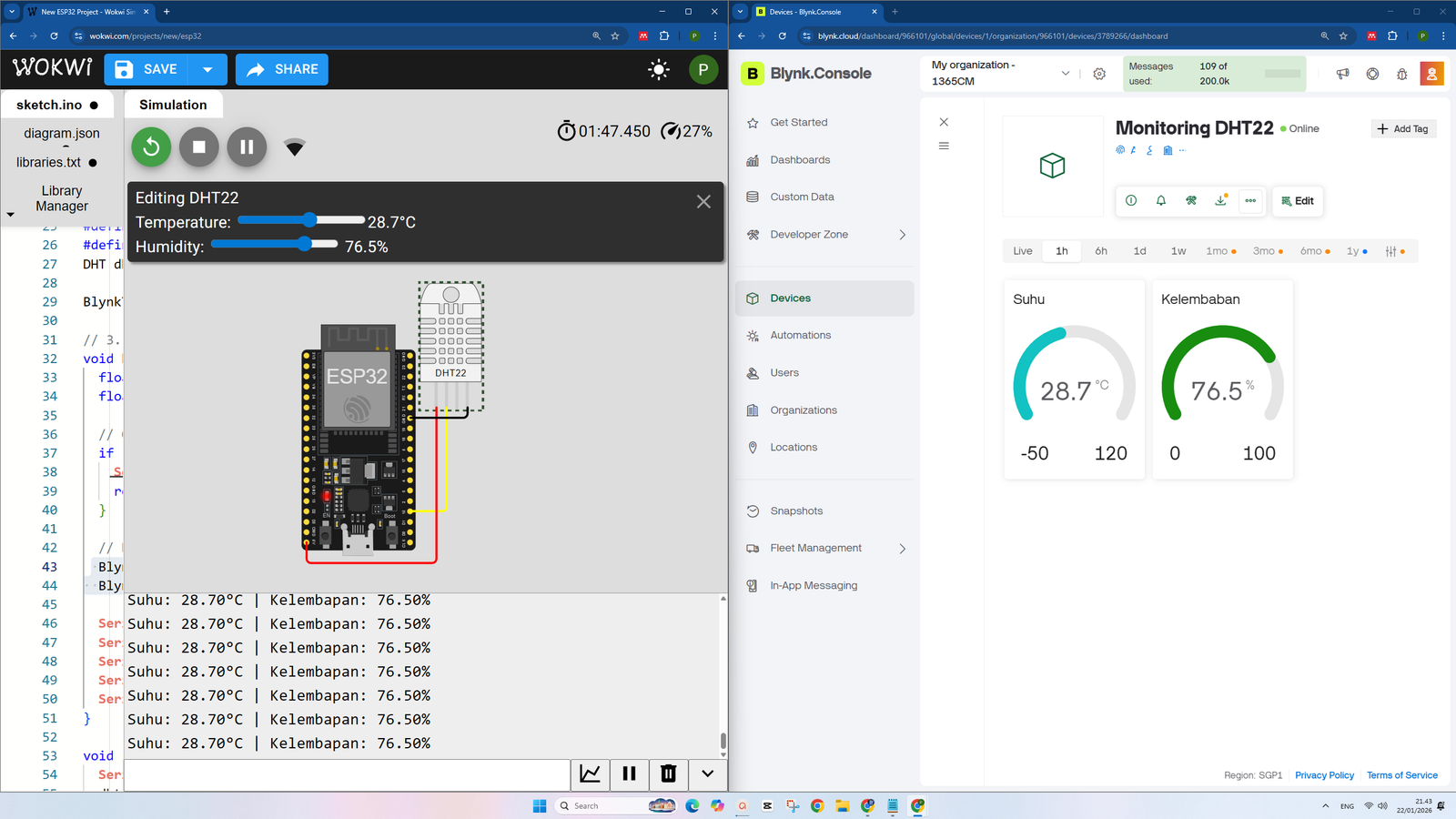Open the My organization dropdown
The width and height of the screenshot is (1456, 819).
tap(1000, 73)
